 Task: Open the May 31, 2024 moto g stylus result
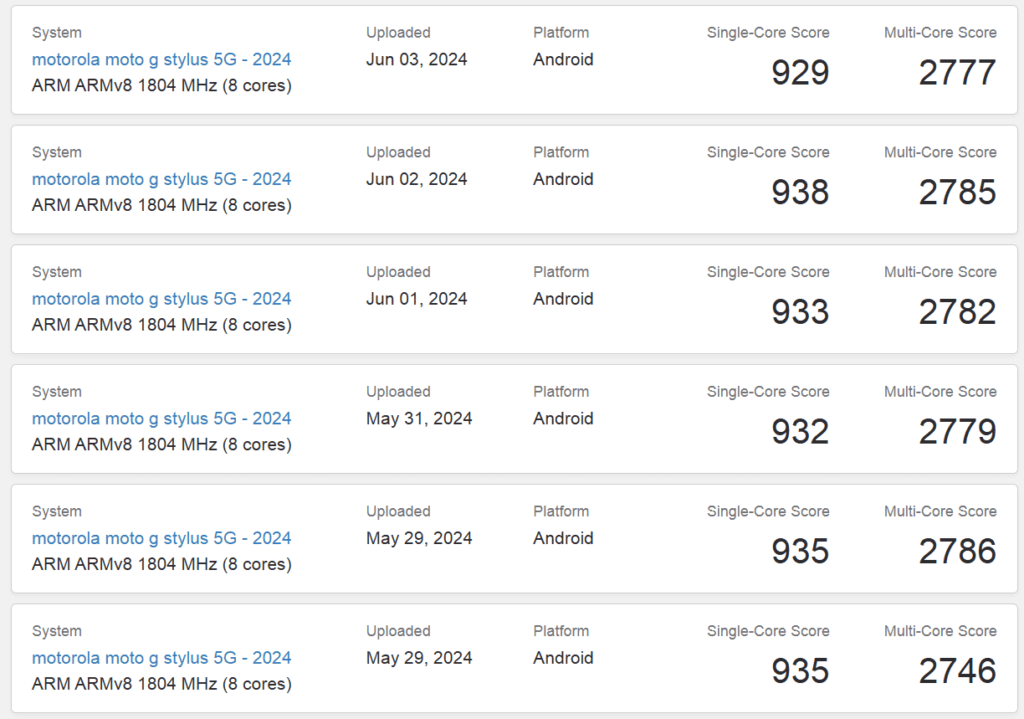click(161, 419)
